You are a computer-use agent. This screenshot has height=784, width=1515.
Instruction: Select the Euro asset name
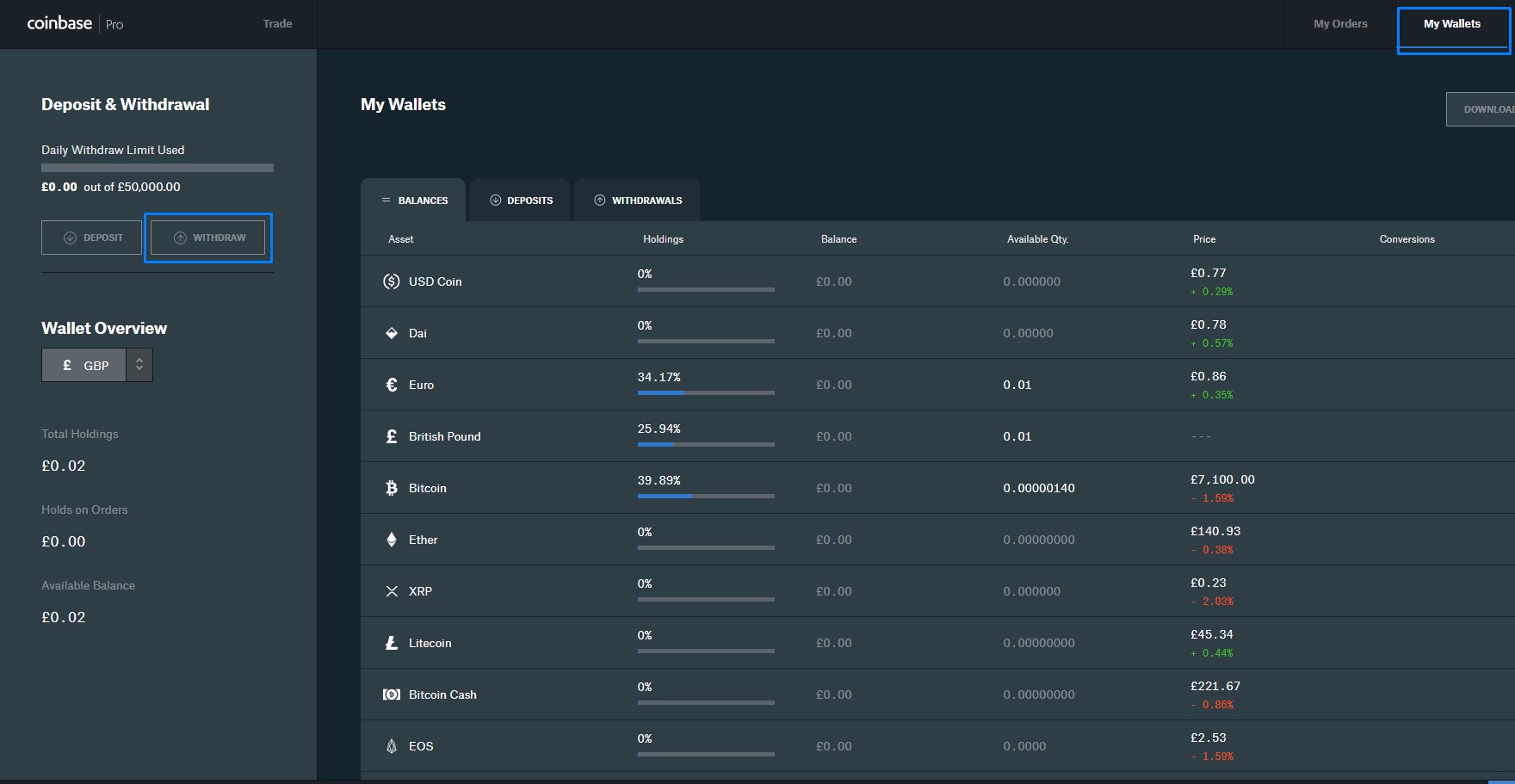[421, 385]
